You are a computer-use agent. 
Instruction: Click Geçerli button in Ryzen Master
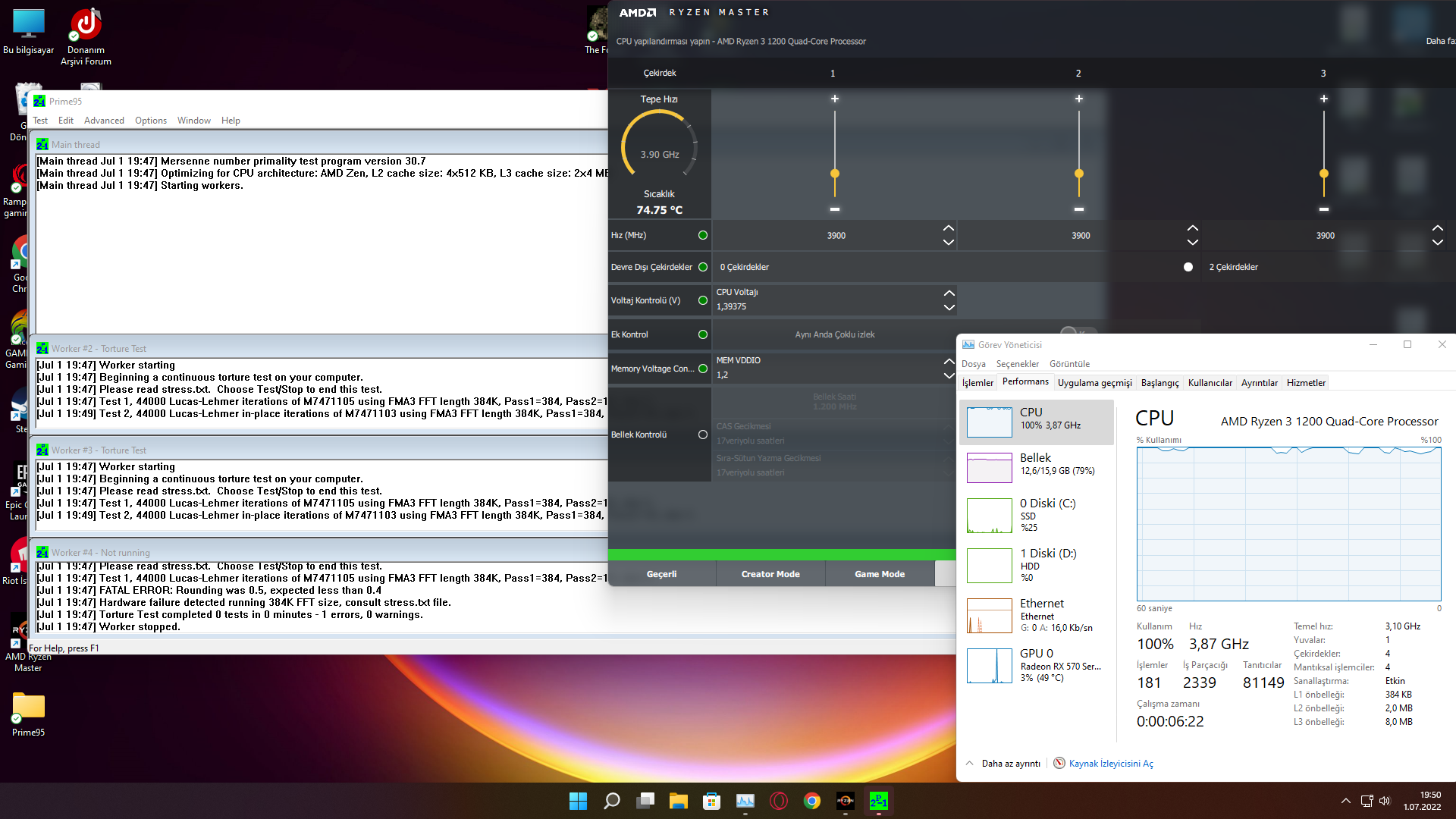tap(662, 574)
